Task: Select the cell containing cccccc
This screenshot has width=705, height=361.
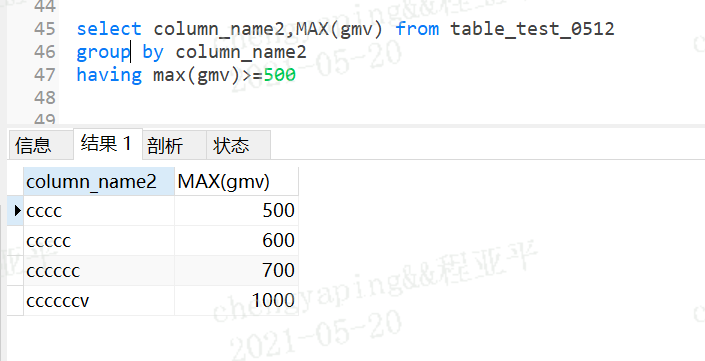Action: pyautogui.click(x=99, y=271)
